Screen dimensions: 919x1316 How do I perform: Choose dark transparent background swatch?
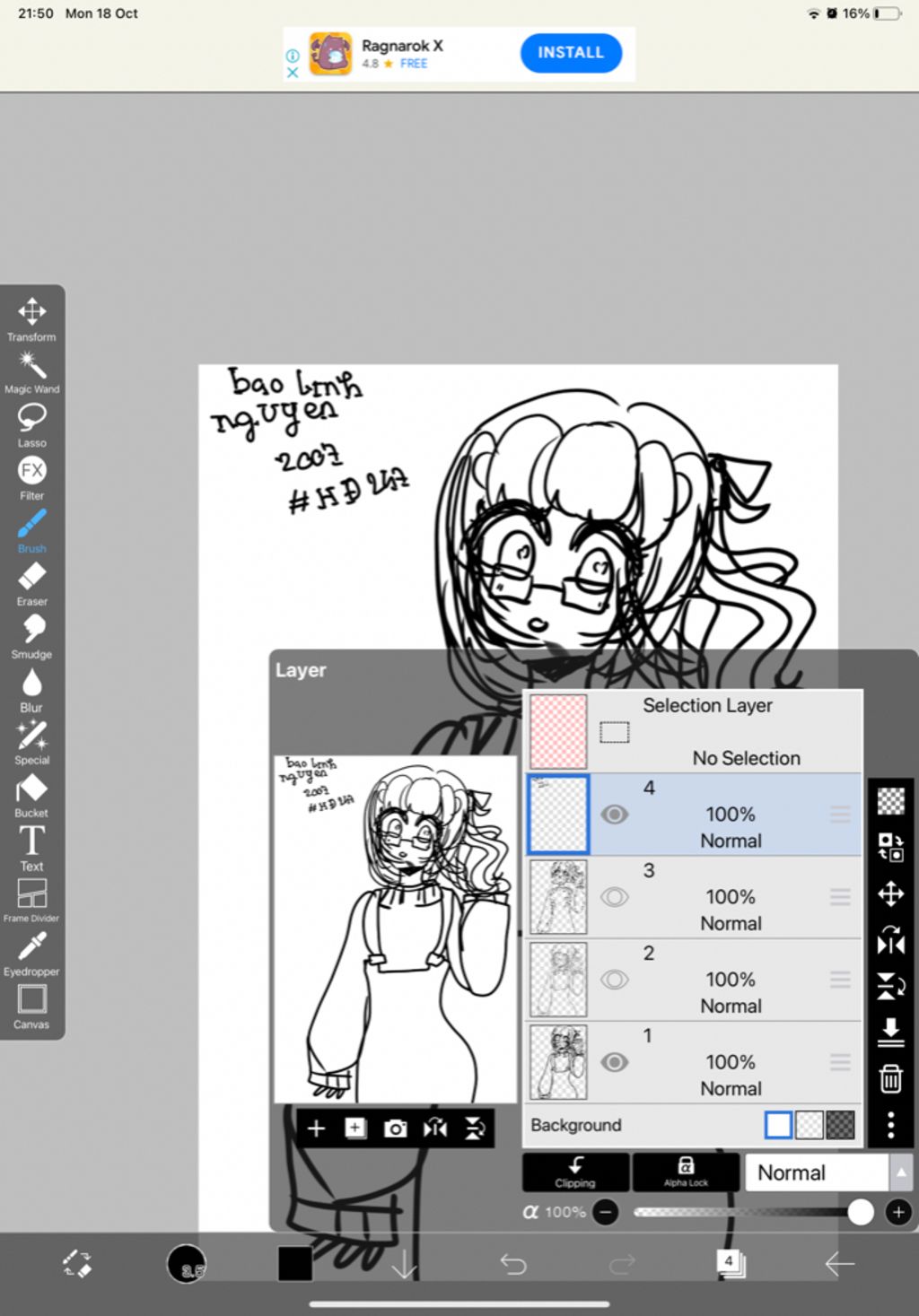841,1125
